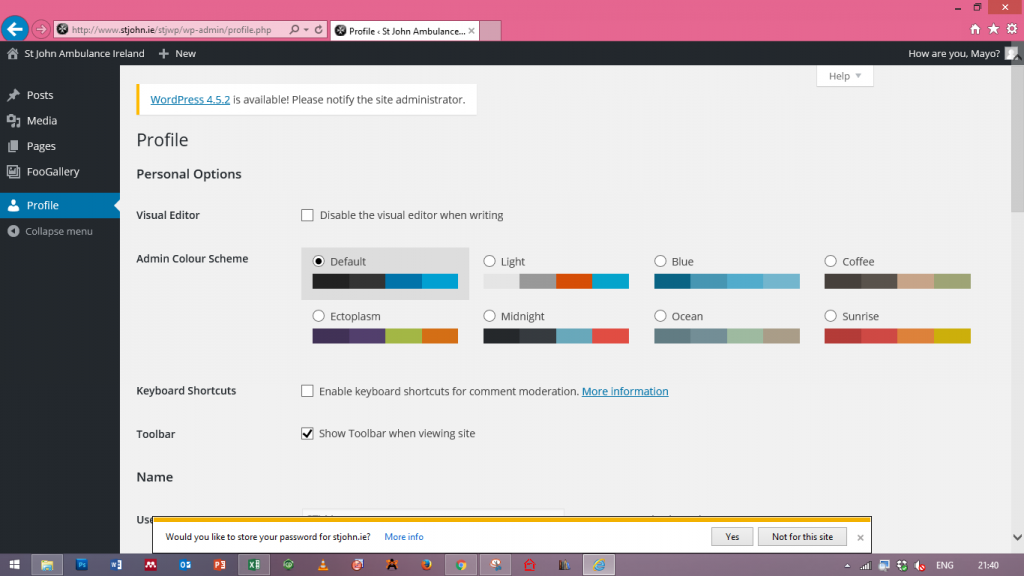Enable keyboard shortcuts for comment moderation
The image size is (1024, 576).
(x=308, y=391)
